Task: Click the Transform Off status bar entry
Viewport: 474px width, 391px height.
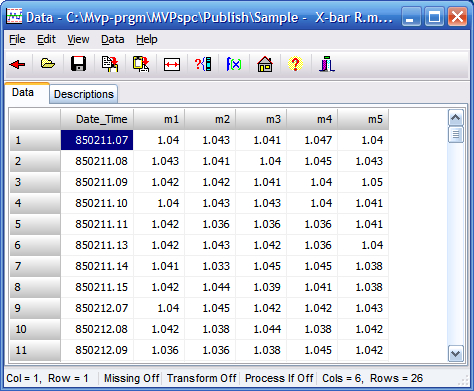Action: pyautogui.click(x=201, y=378)
